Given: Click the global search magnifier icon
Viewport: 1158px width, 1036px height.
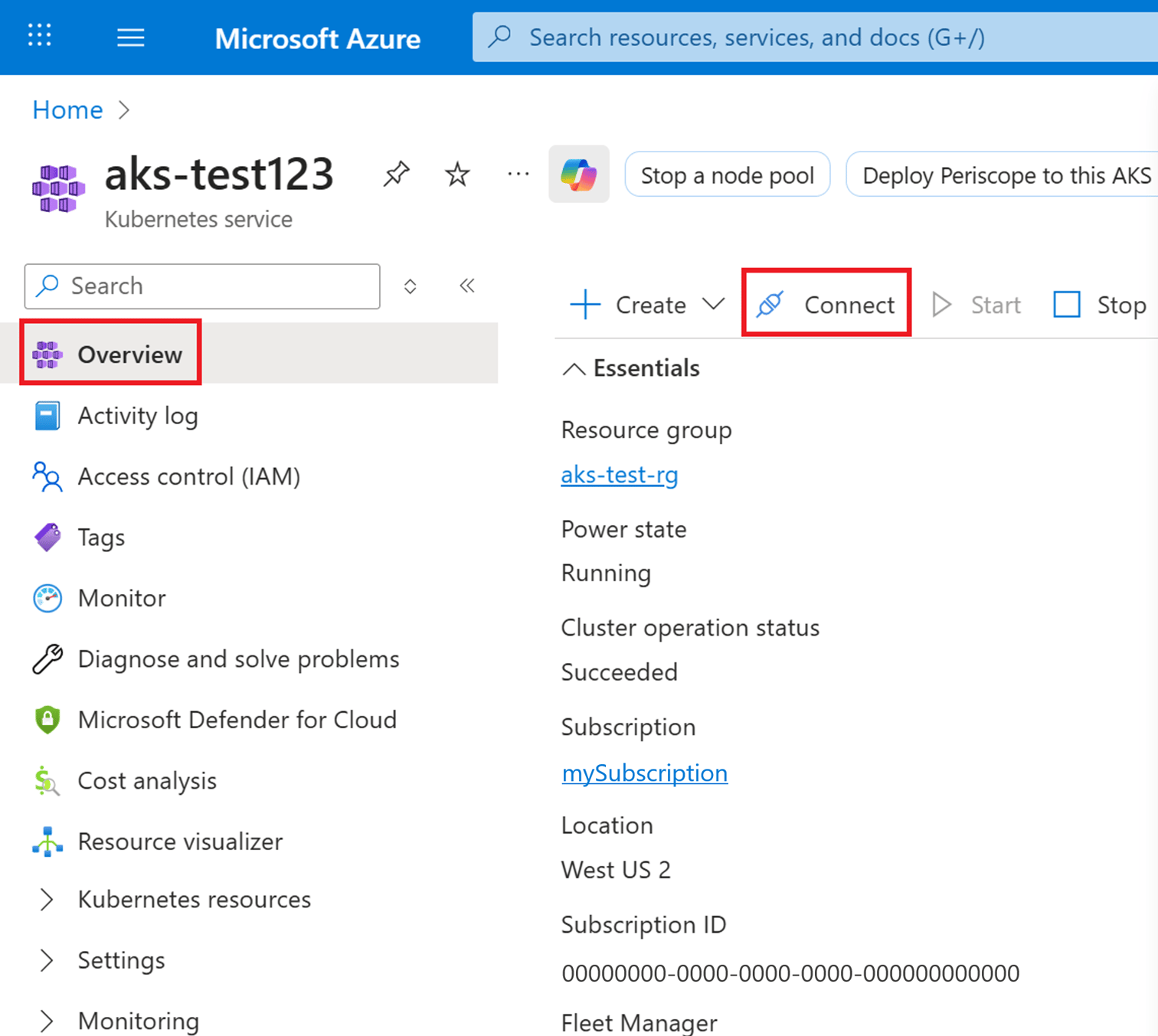Looking at the screenshot, I should pos(500,36).
